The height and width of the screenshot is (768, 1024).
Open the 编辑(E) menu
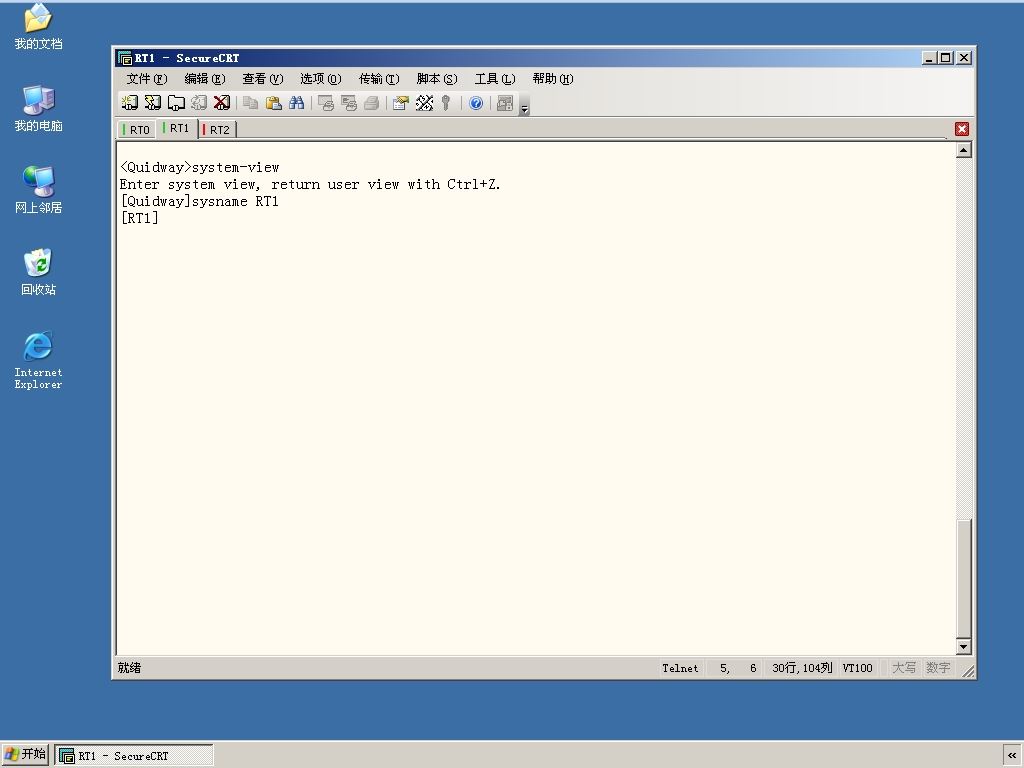tap(205, 79)
